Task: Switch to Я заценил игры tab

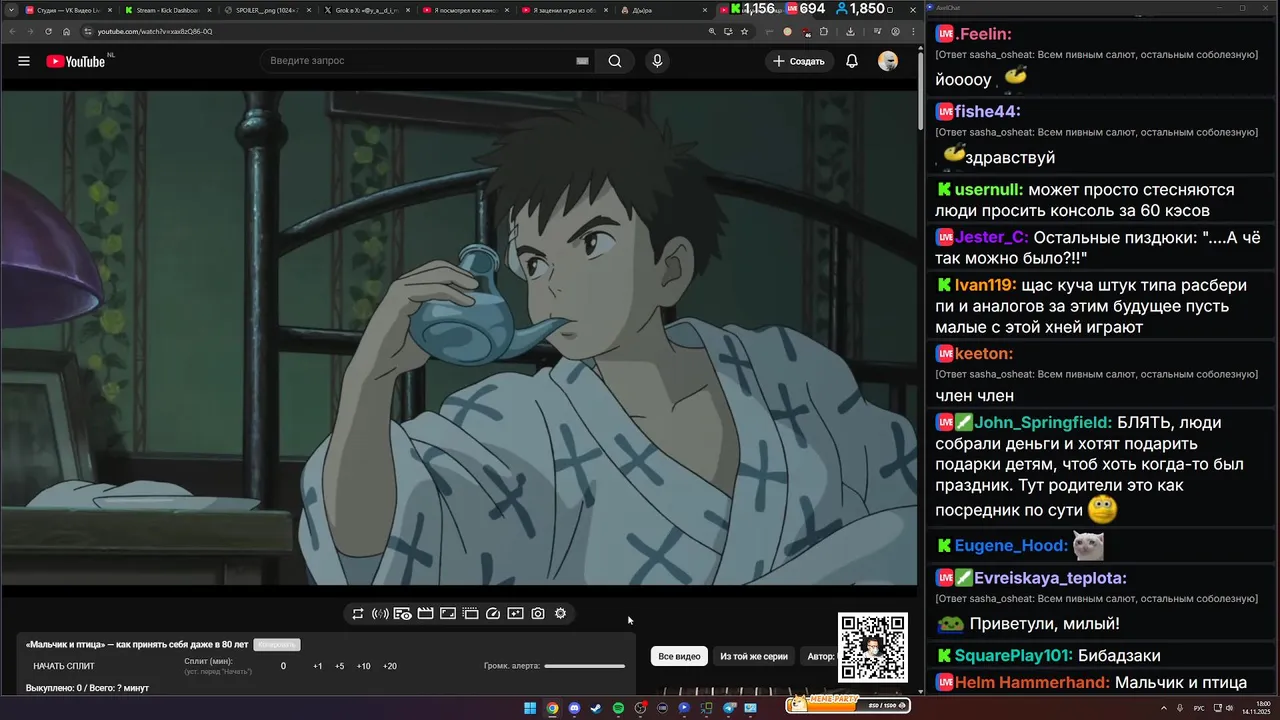Action: tap(566, 10)
